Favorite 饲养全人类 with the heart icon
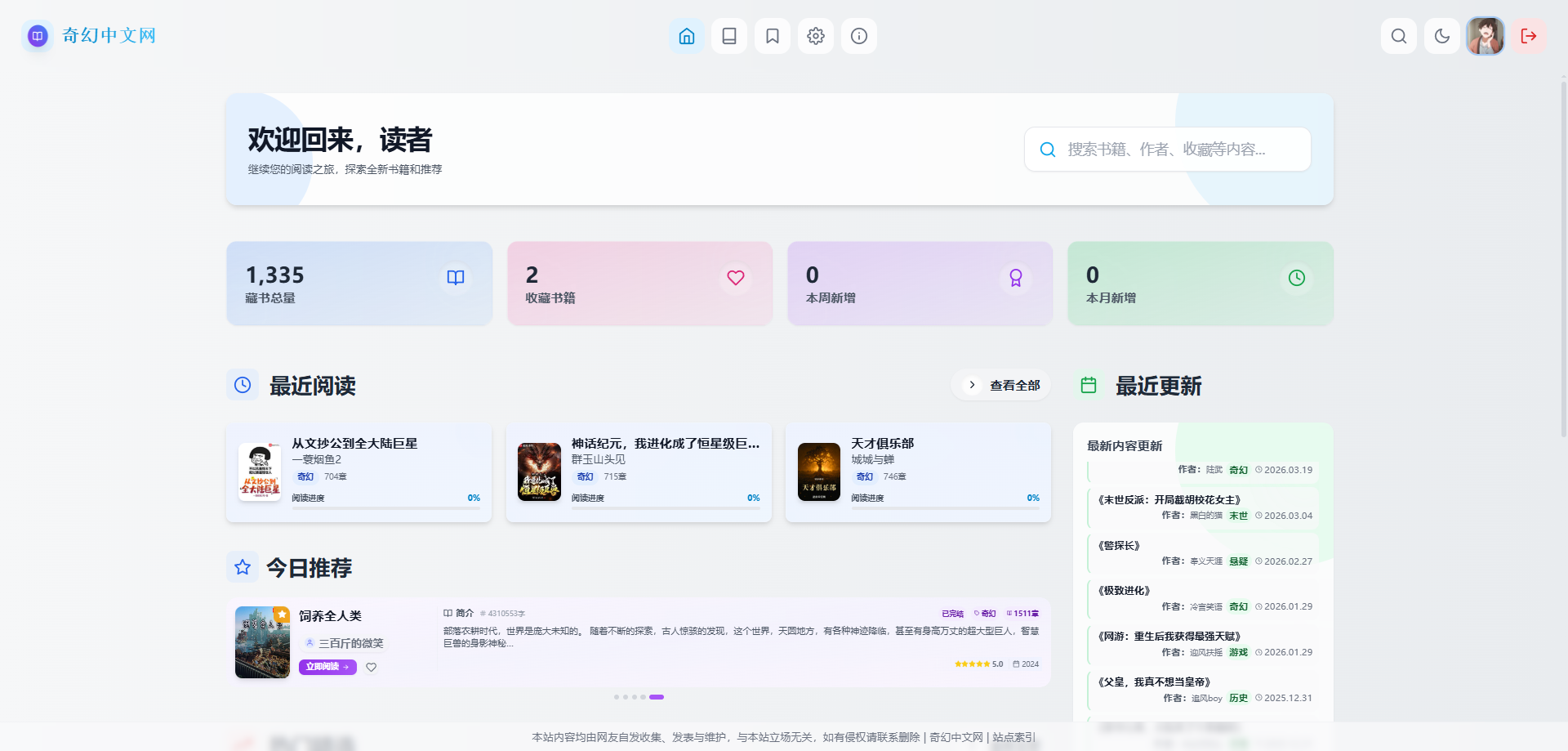1568x751 pixels. pos(372,667)
